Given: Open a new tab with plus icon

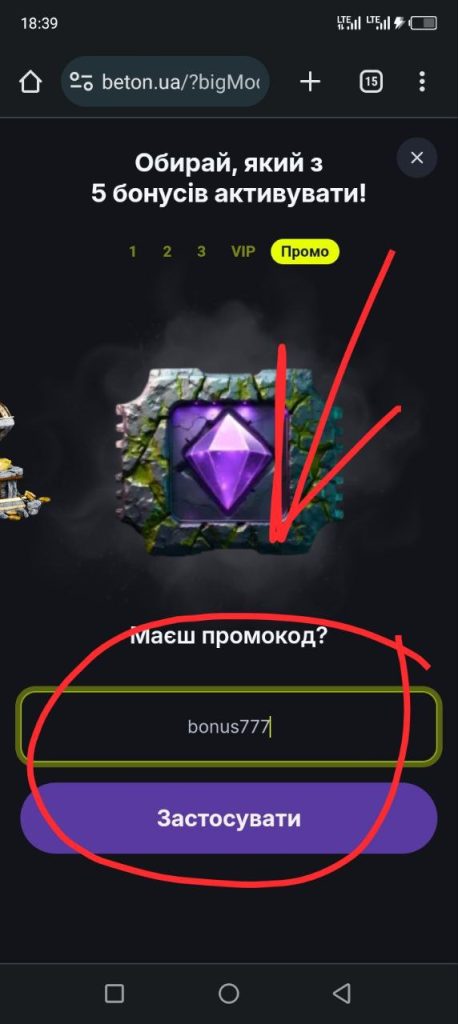Looking at the screenshot, I should [310, 82].
